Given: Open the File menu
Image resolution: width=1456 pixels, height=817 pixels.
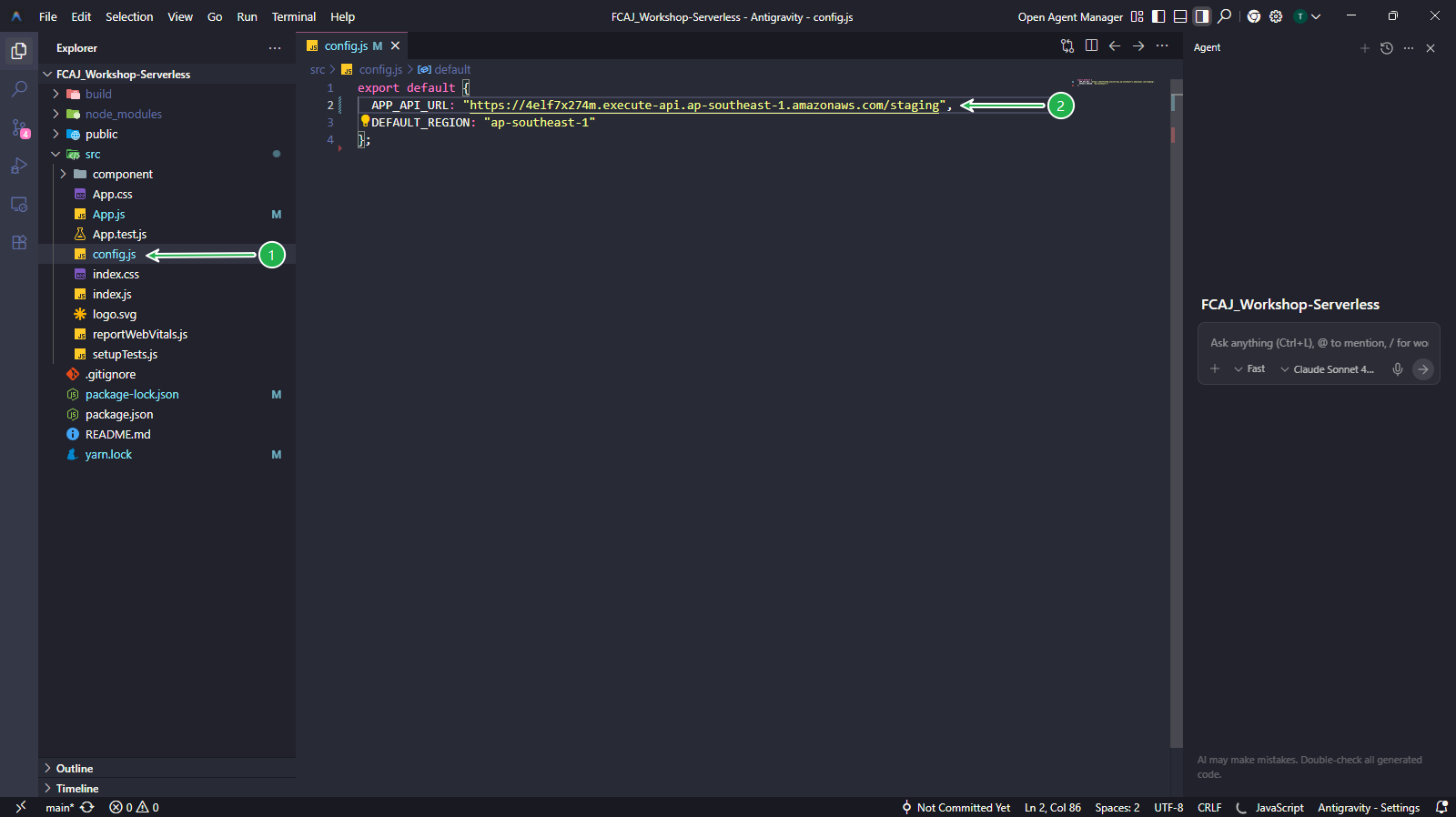Looking at the screenshot, I should coord(48,16).
